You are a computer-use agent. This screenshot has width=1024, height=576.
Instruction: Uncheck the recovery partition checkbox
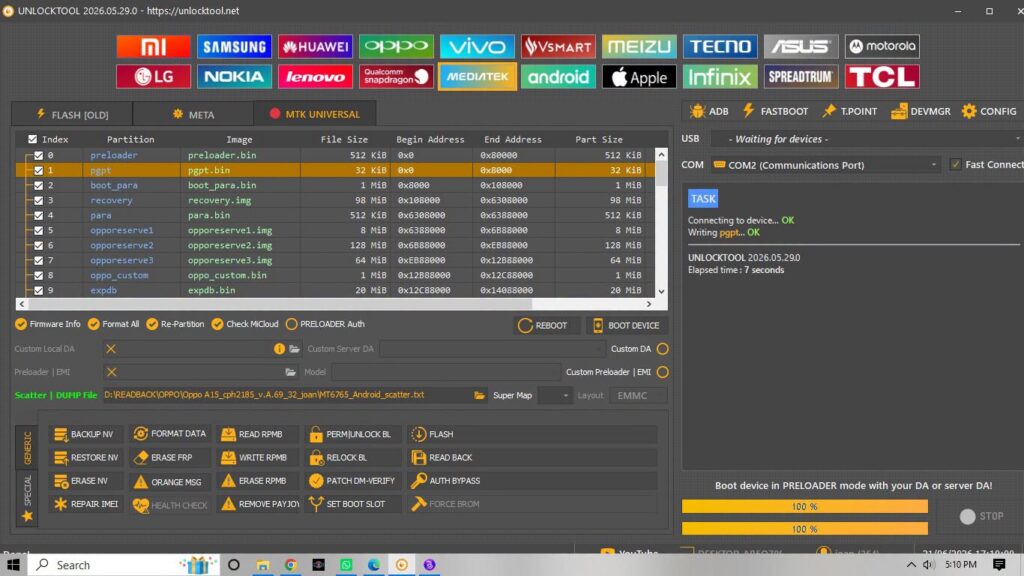pyautogui.click(x=39, y=200)
